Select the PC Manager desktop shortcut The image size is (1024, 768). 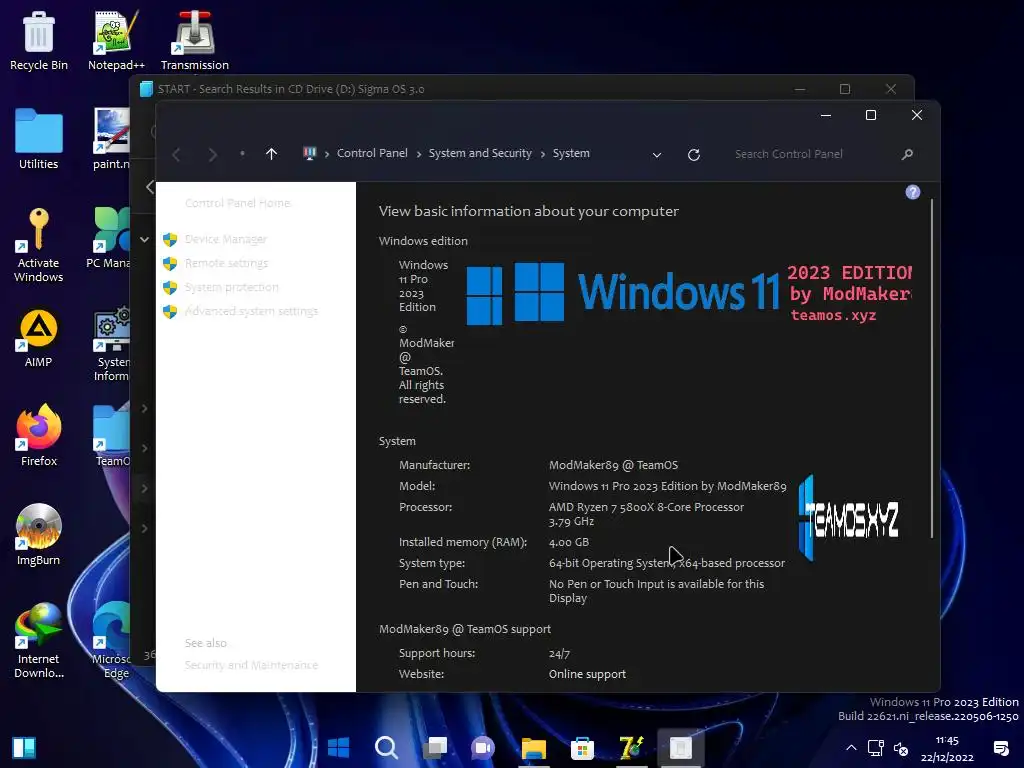108,238
